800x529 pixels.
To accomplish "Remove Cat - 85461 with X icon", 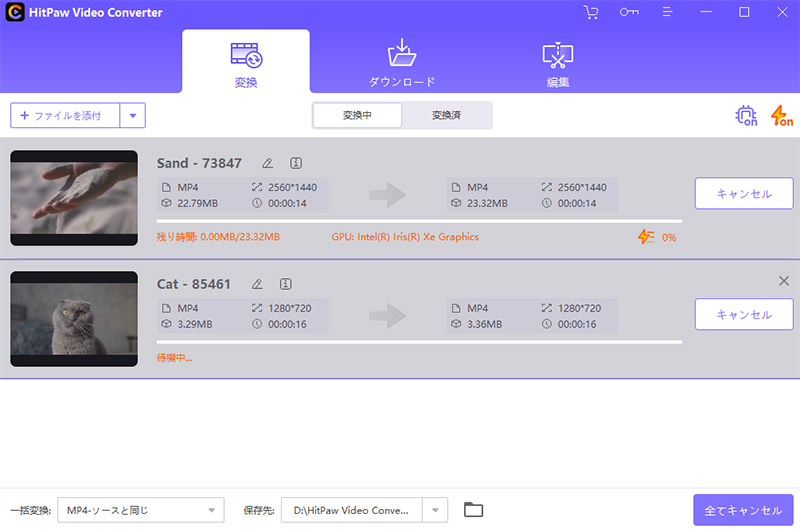I will click(784, 281).
